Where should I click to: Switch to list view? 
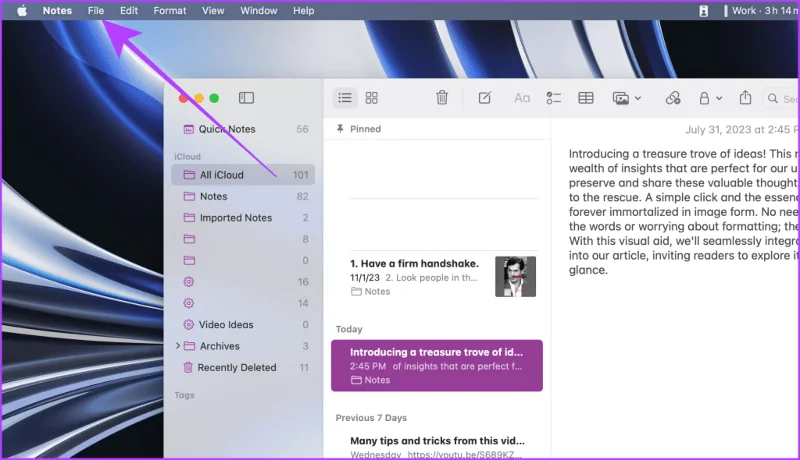point(345,98)
